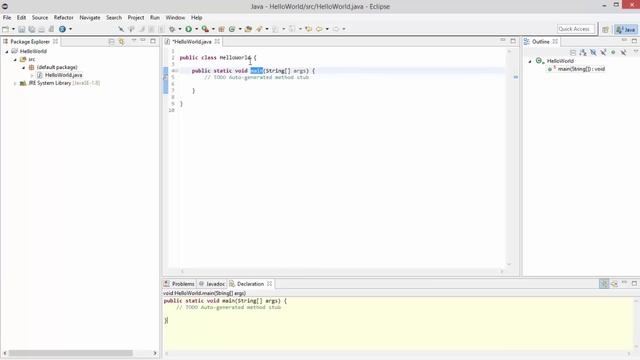The height and width of the screenshot is (360, 640).
Task: Open the Edit menu
Action: [x=21, y=18]
